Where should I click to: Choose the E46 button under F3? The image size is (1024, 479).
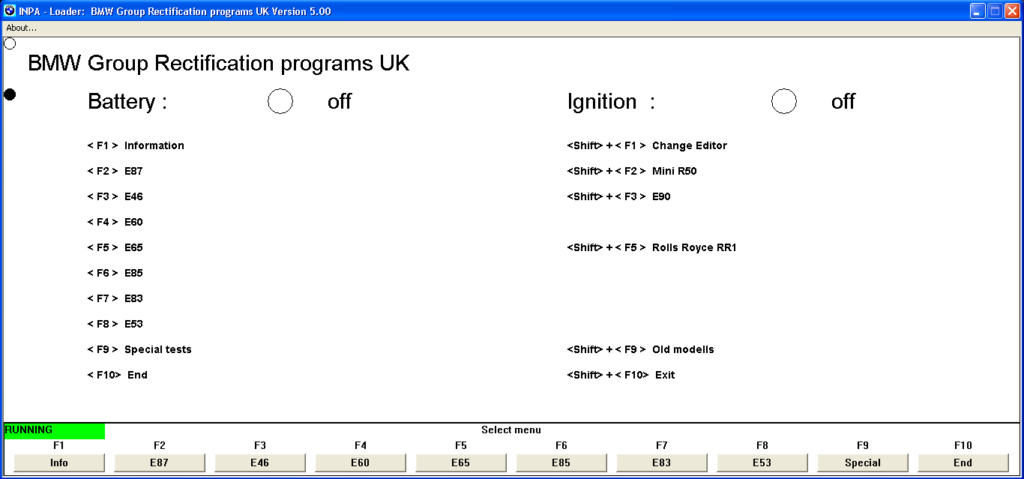coord(261,463)
